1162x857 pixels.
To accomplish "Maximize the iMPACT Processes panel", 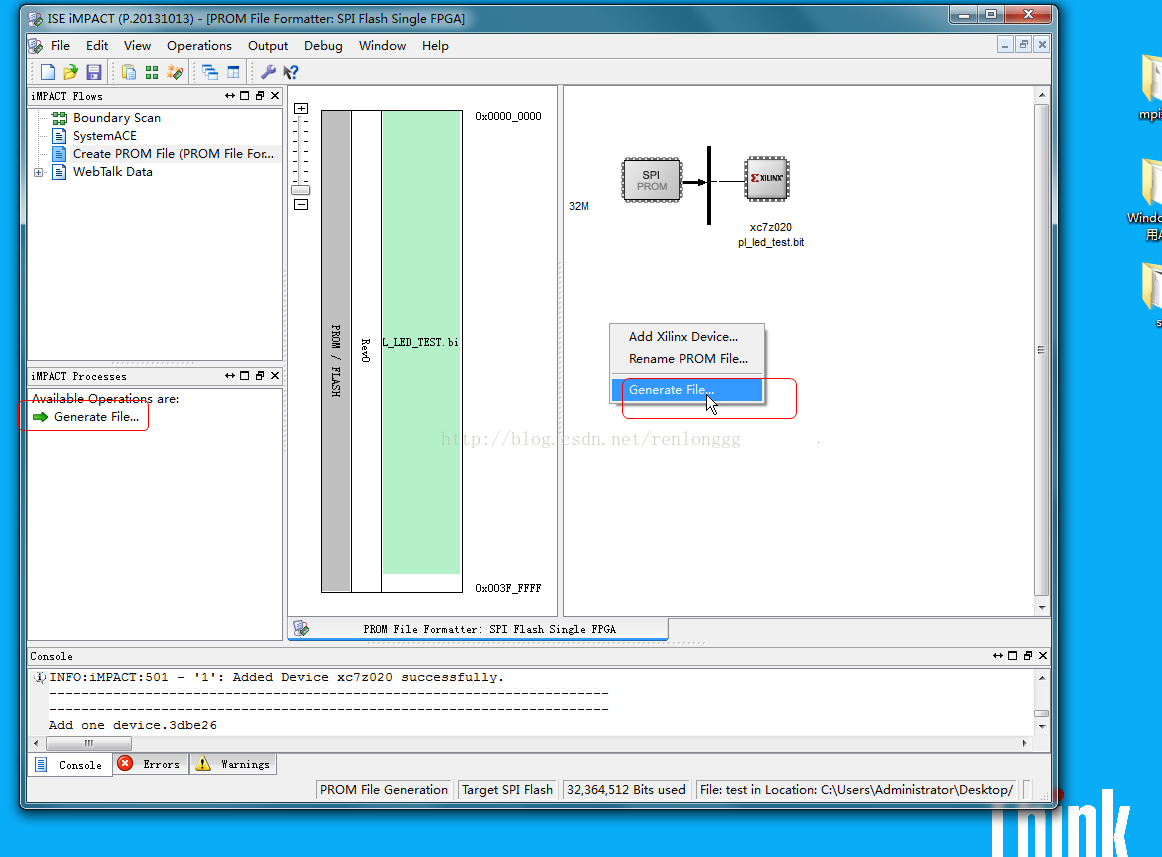I will click(245, 376).
